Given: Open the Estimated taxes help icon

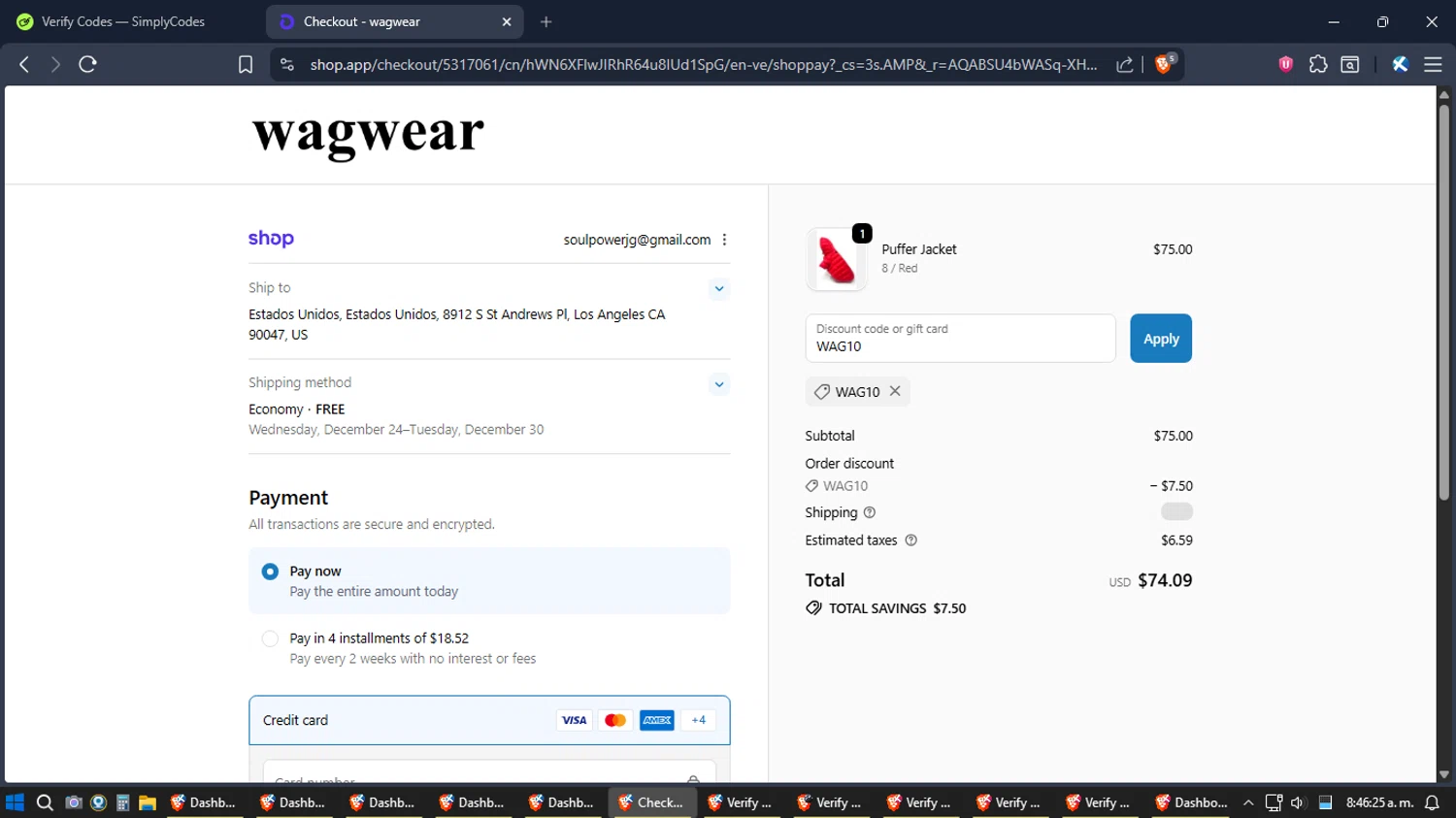Looking at the screenshot, I should click(x=910, y=540).
